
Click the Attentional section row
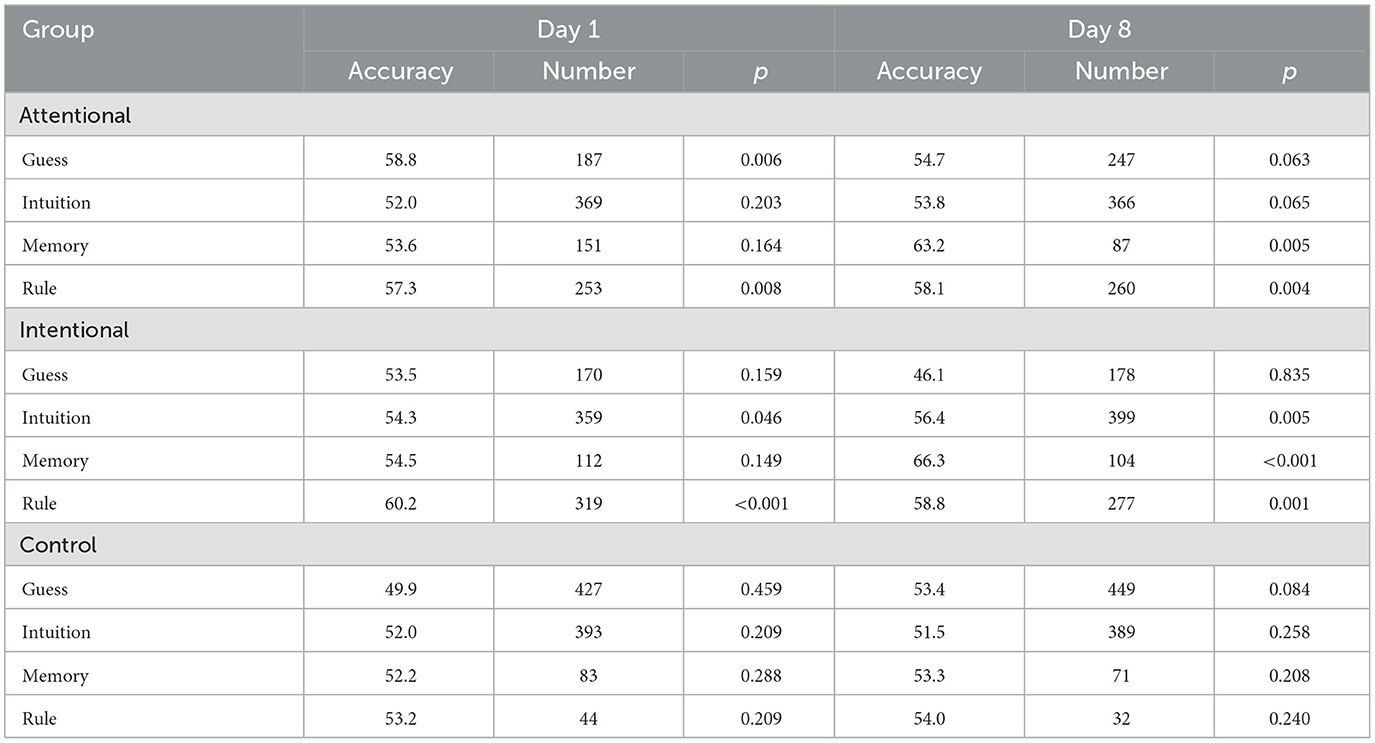click(687, 115)
